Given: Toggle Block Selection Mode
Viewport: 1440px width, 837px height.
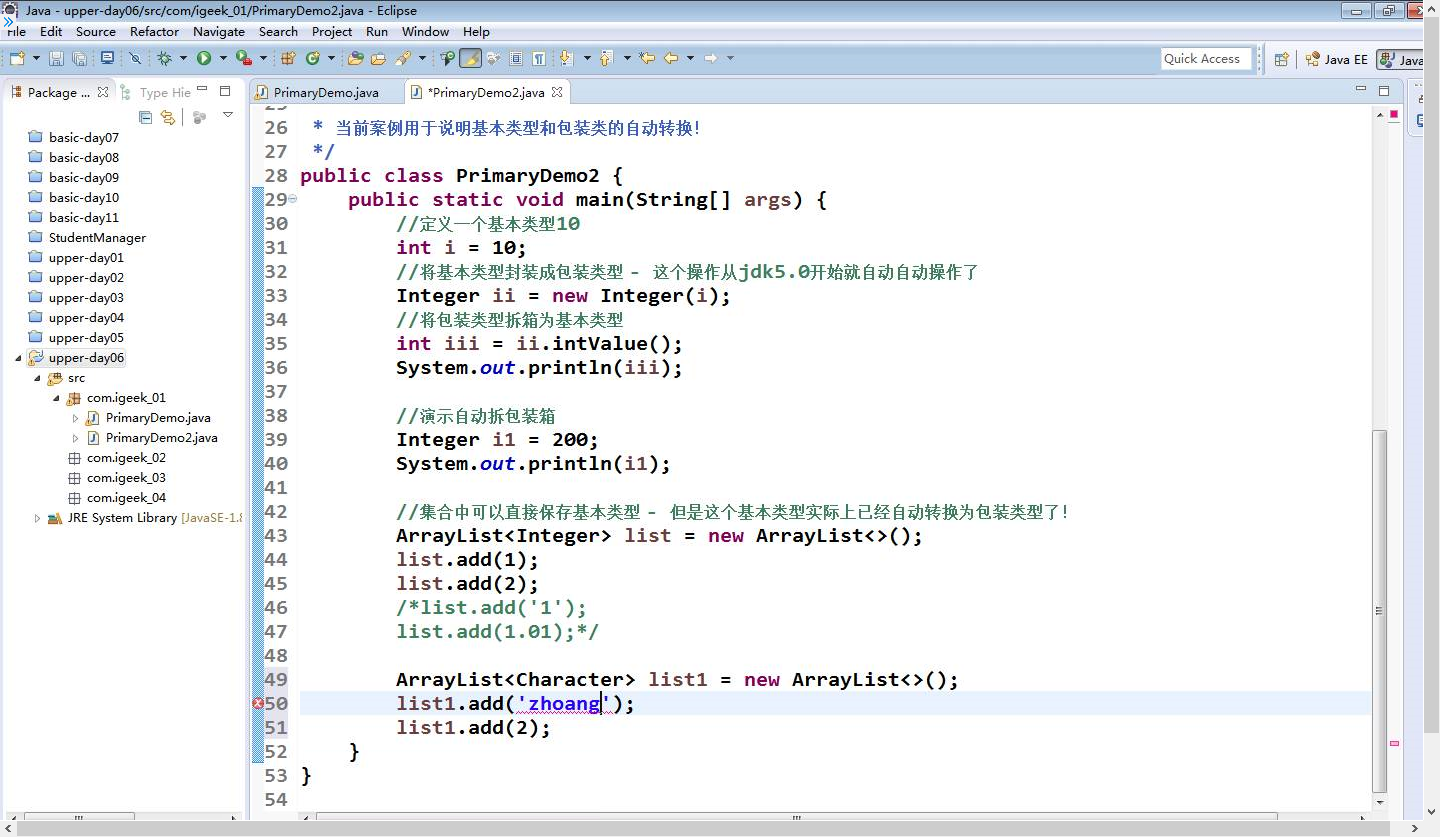Looking at the screenshot, I should (516, 58).
